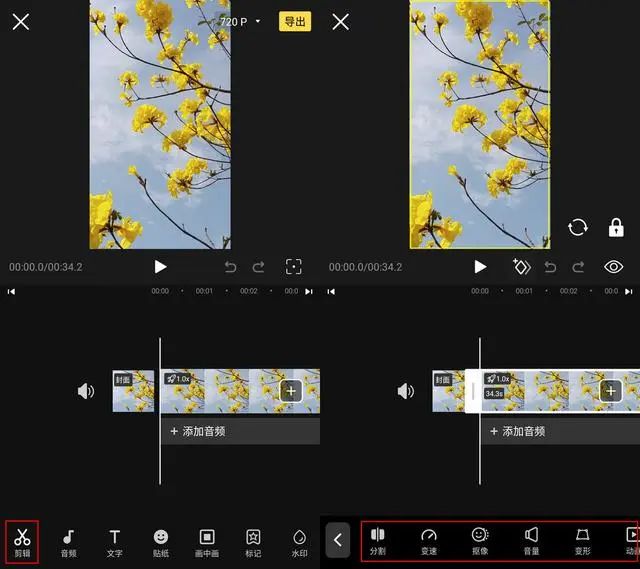This screenshot has height=569, width=640.
Task: Click the 00:00.0/00:34.2 timecode in left editor
Action: tap(46, 267)
